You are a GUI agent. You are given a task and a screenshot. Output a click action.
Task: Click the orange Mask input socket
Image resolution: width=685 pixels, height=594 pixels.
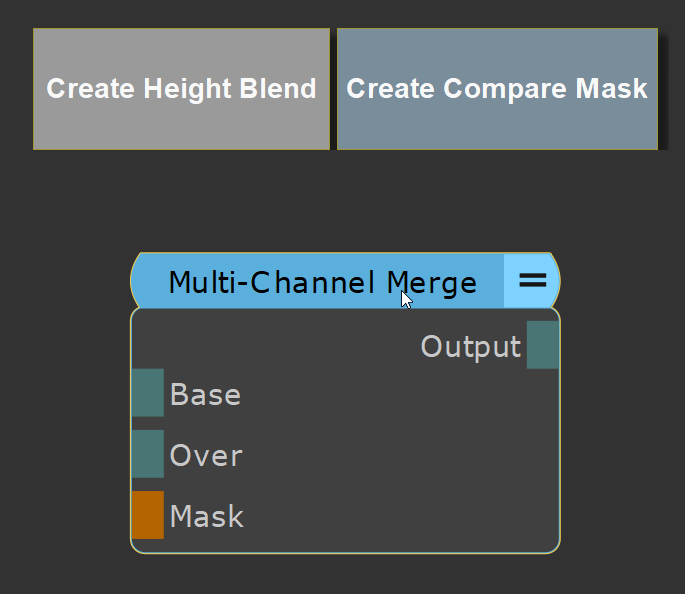coord(147,515)
